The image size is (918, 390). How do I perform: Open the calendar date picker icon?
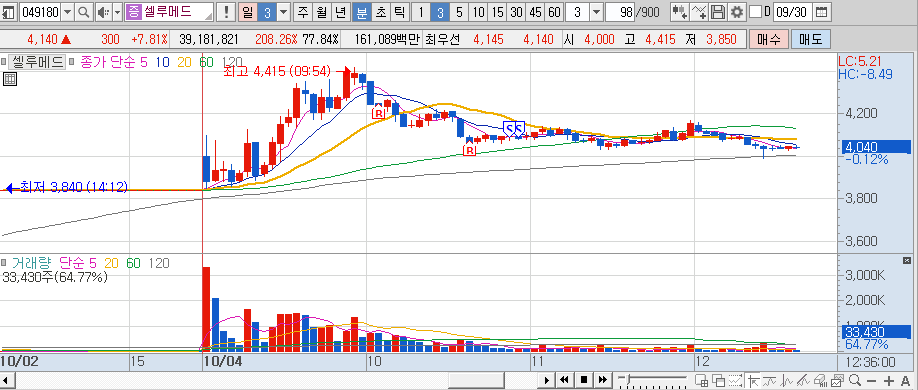[x=821, y=11]
